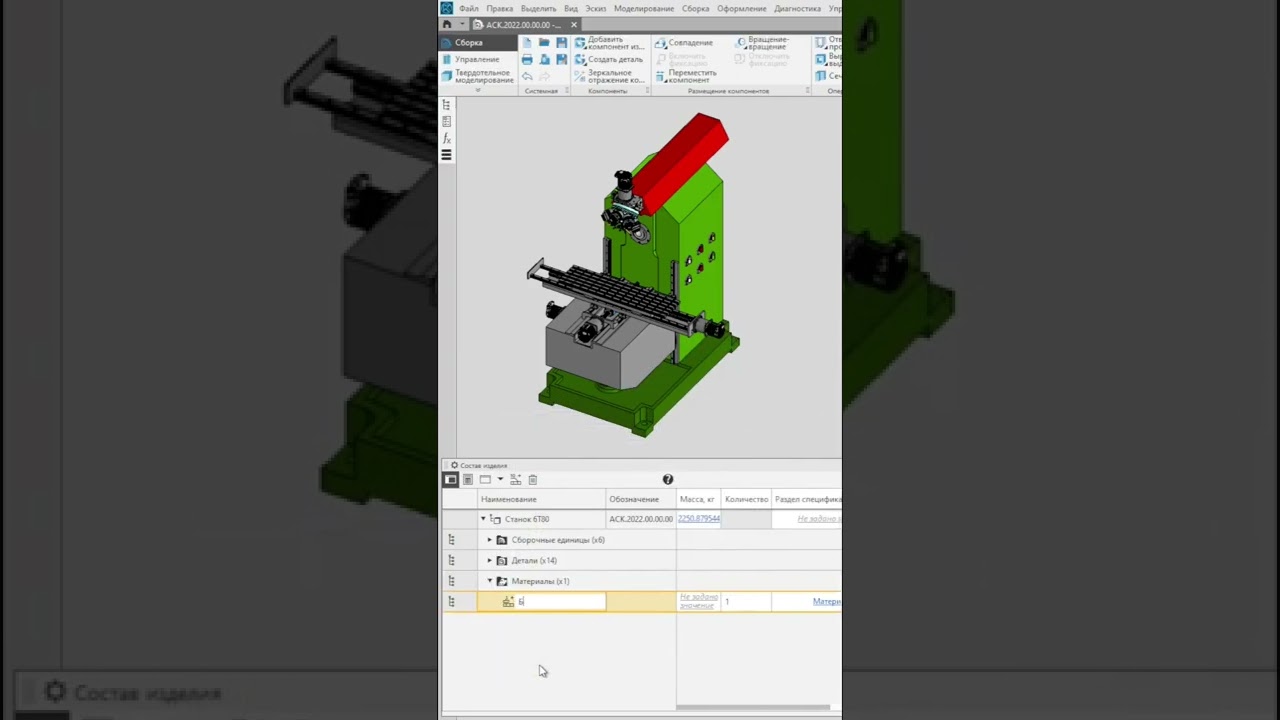The width and height of the screenshot is (1280, 720).
Task: Open the fx variables panel icon
Action: click(446, 138)
